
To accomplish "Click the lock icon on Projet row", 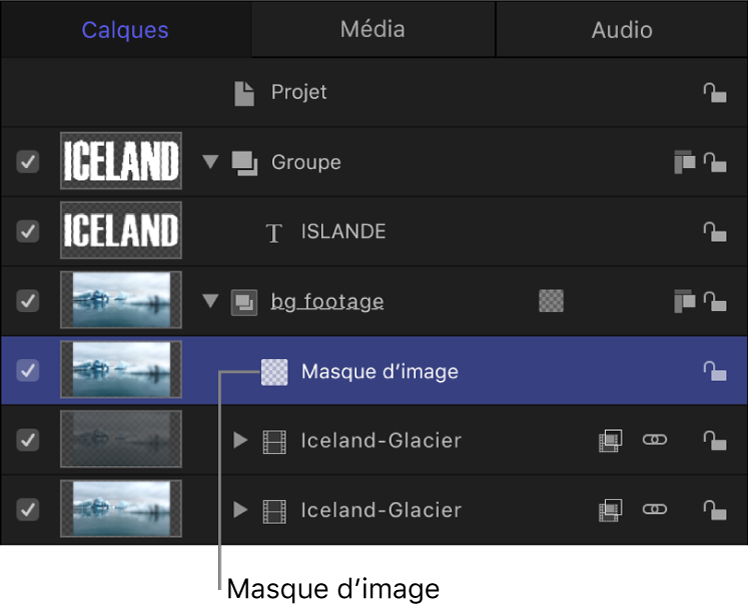I will 714,93.
